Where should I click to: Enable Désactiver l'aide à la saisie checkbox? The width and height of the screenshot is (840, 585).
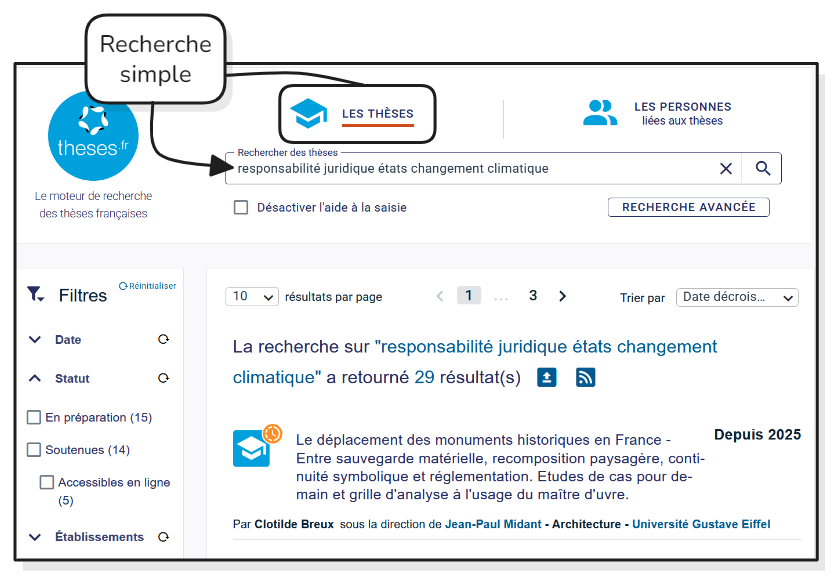[x=241, y=208]
